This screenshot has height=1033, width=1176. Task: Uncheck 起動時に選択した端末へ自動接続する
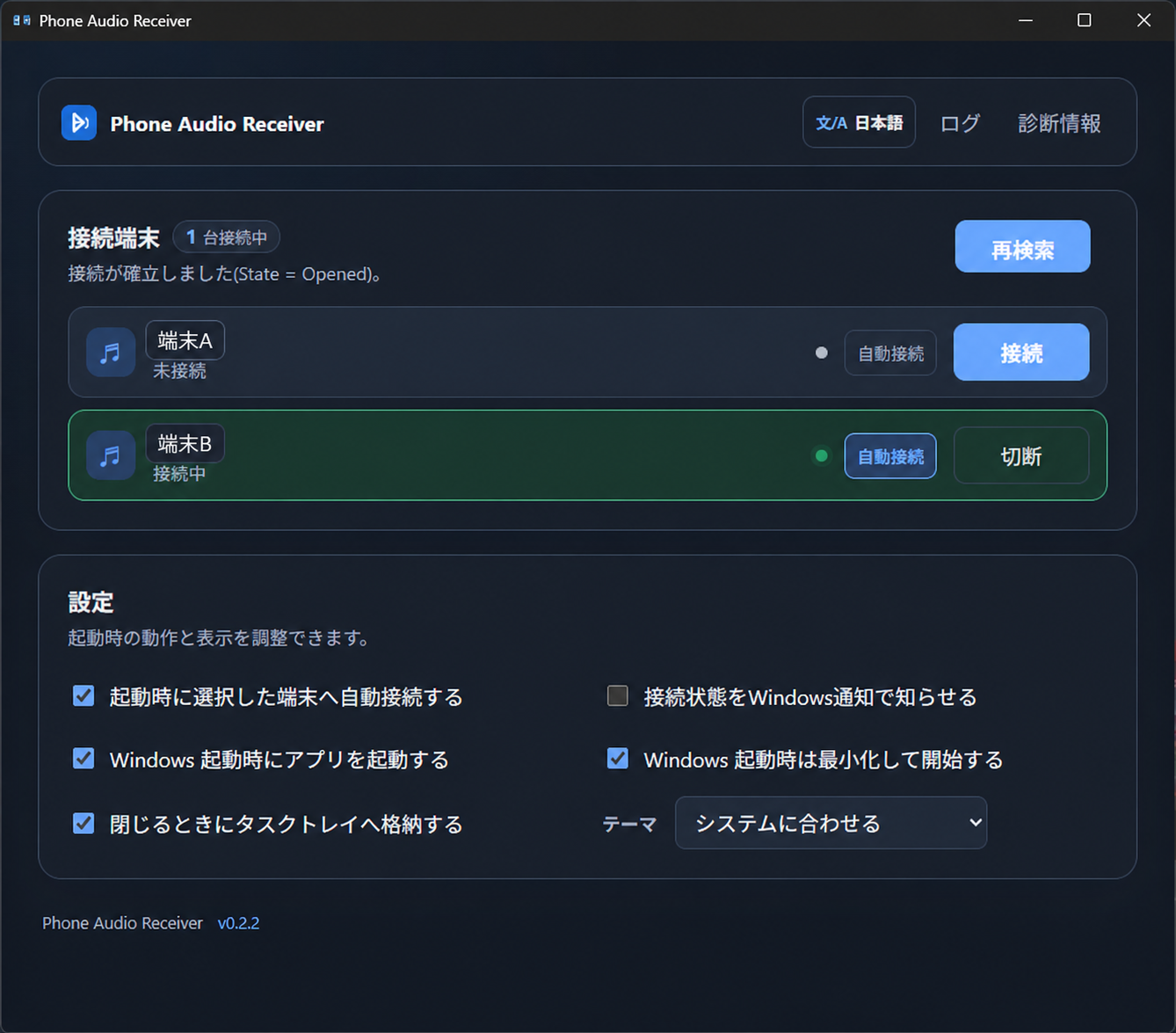tap(83, 696)
